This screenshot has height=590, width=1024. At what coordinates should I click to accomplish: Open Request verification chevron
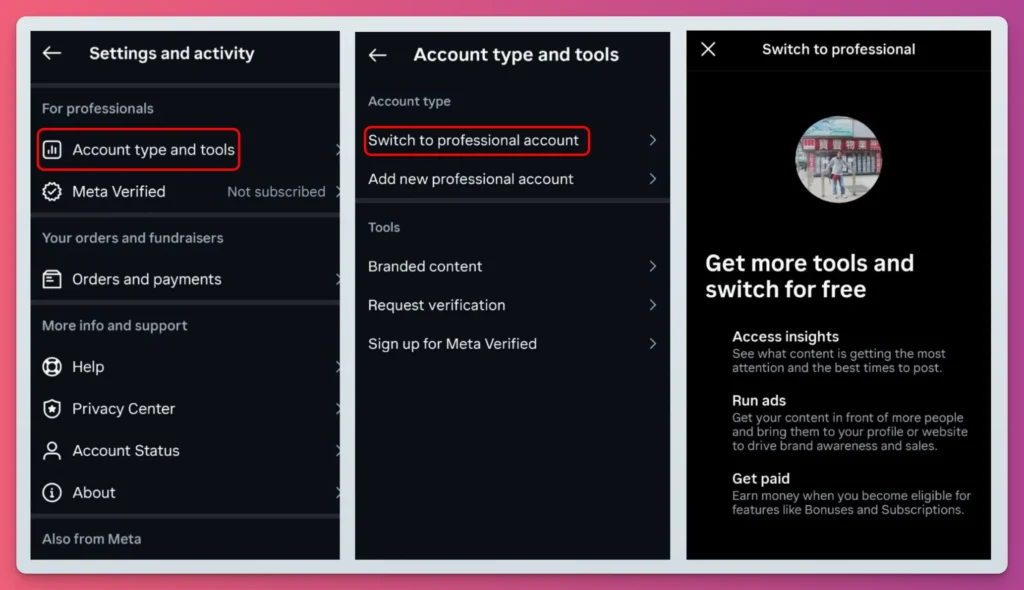(x=652, y=305)
